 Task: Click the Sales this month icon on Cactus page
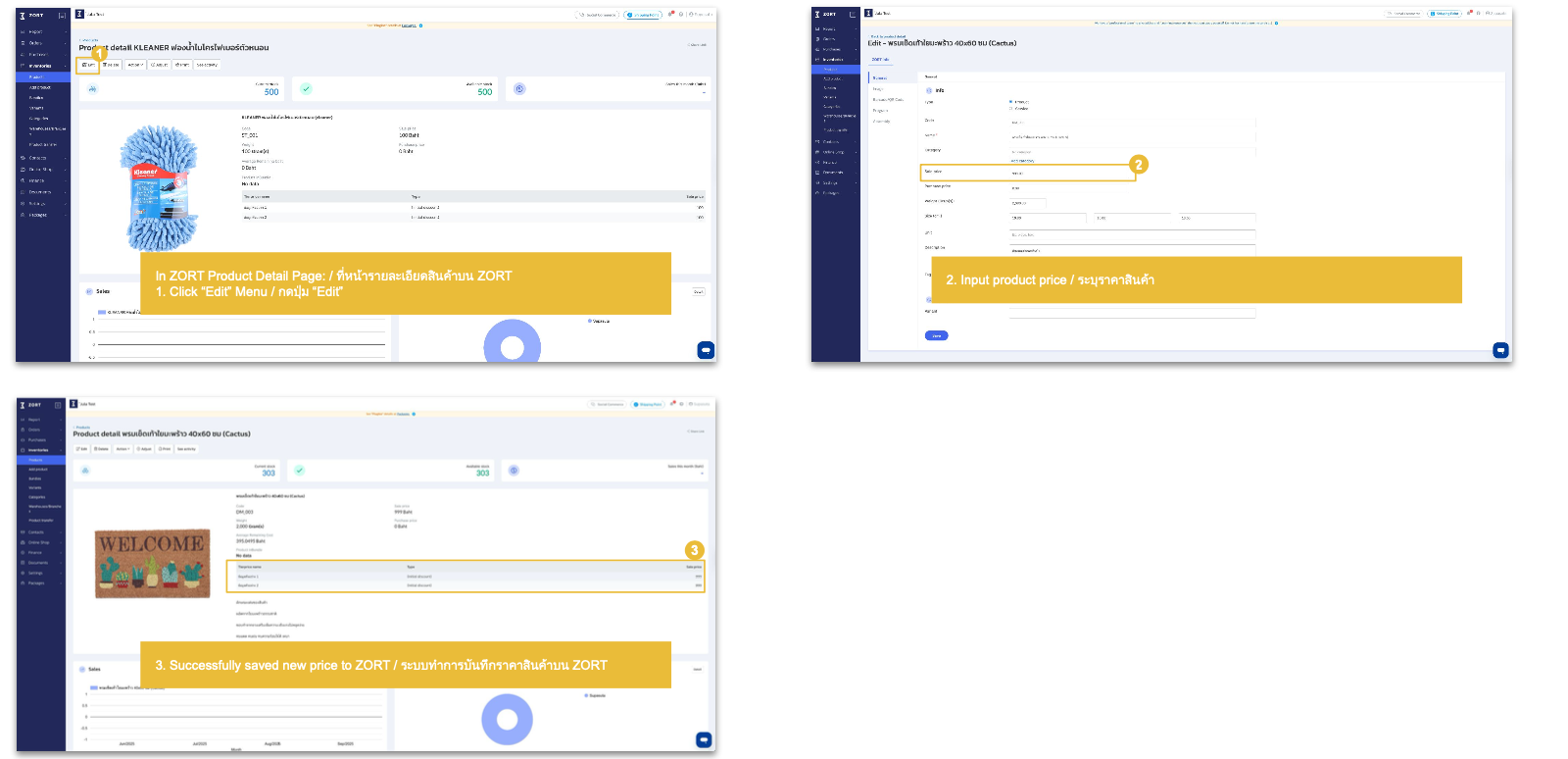point(514,471)
